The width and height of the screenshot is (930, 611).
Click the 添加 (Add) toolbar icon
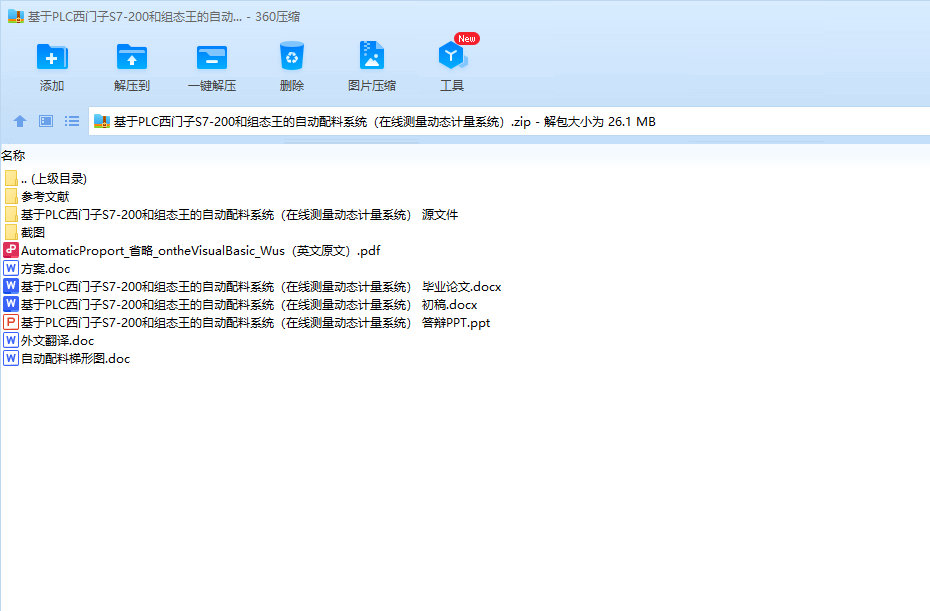click(52, 58)
